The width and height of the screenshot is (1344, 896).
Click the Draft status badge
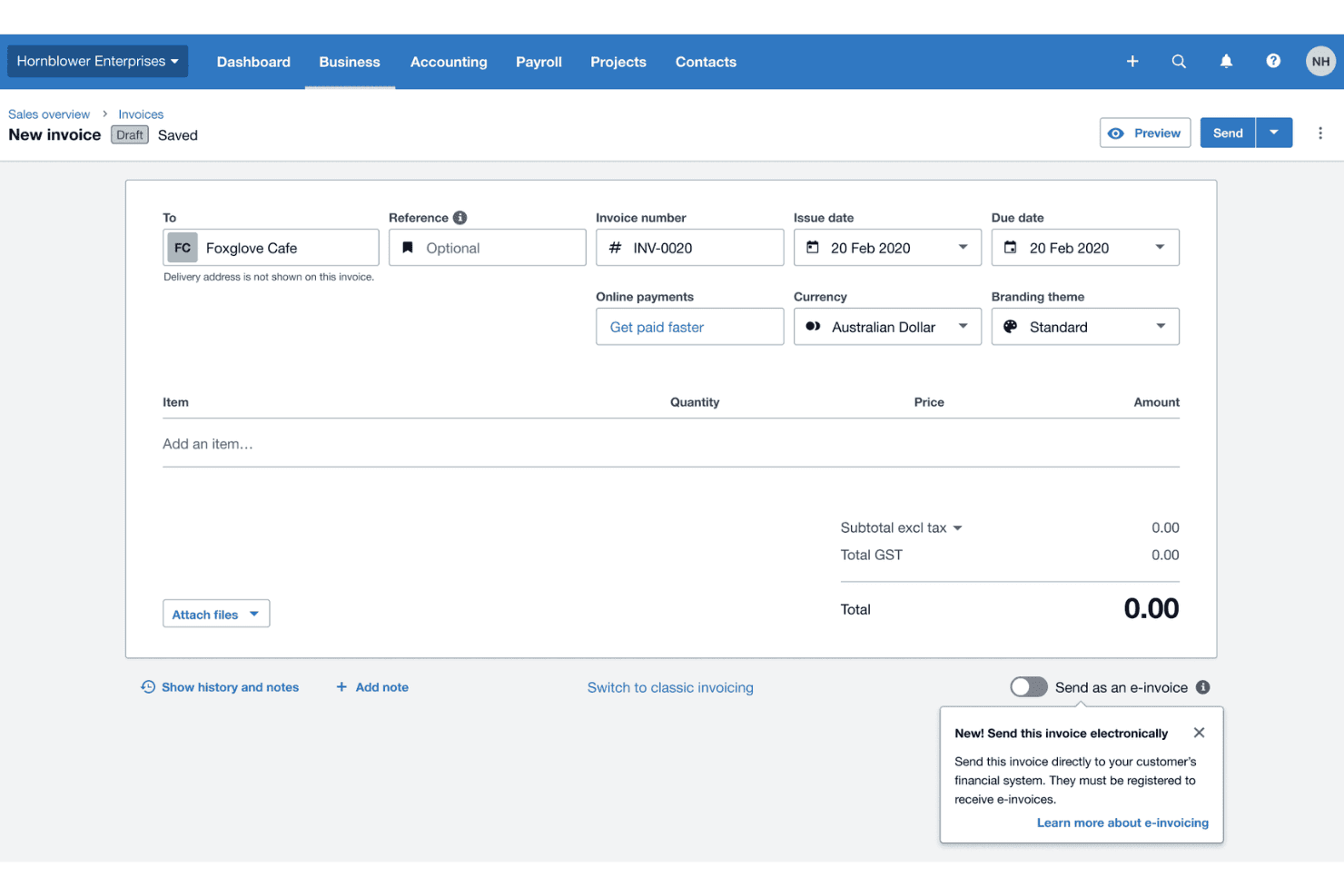pyautogui.click(x=130, y=135)
